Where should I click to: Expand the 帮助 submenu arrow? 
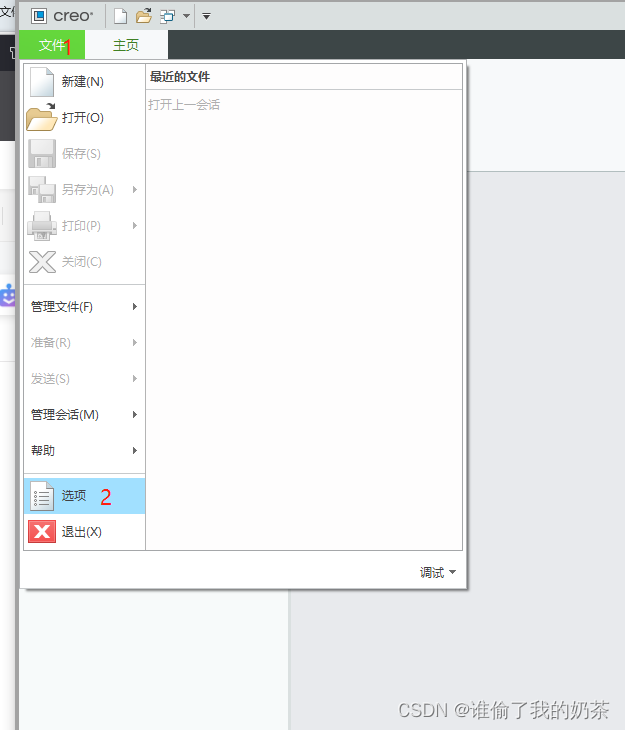point(135,451)
